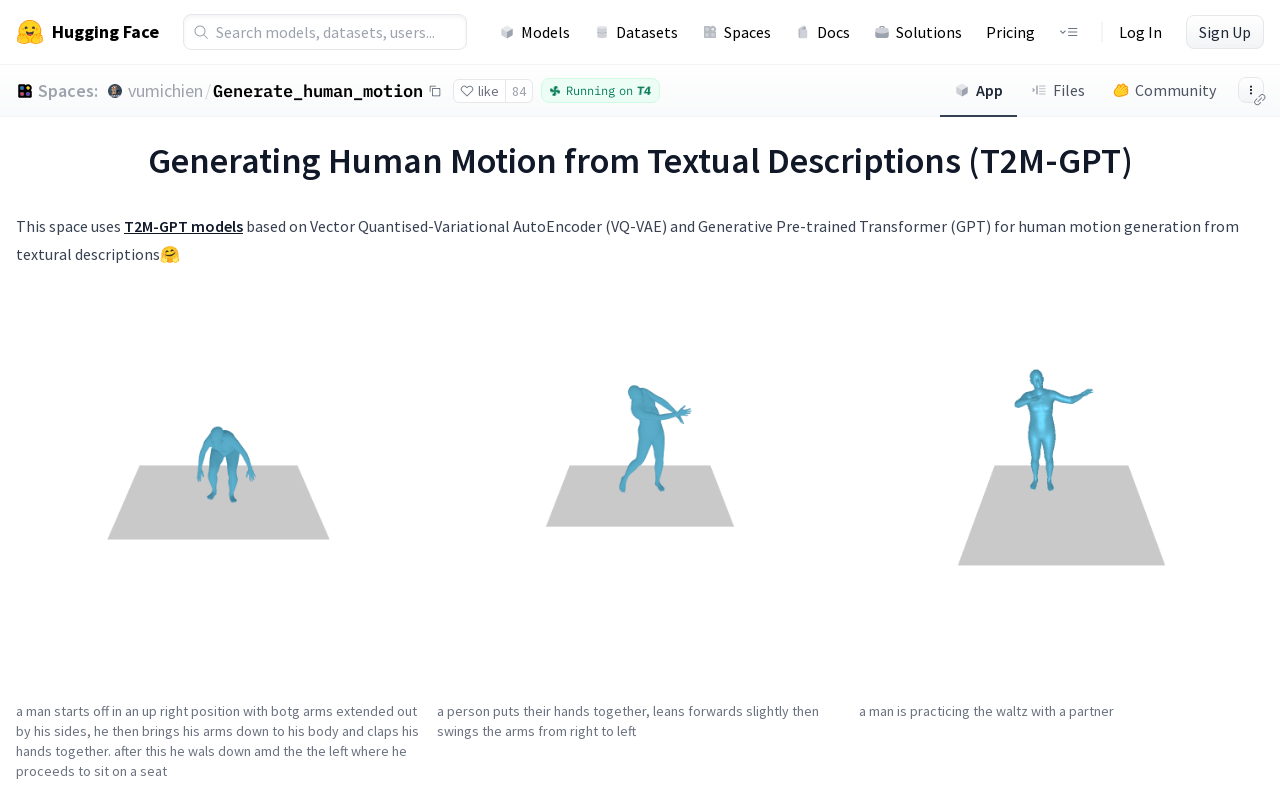Focus the search models, datasets, users field

(x=325, y=32)
